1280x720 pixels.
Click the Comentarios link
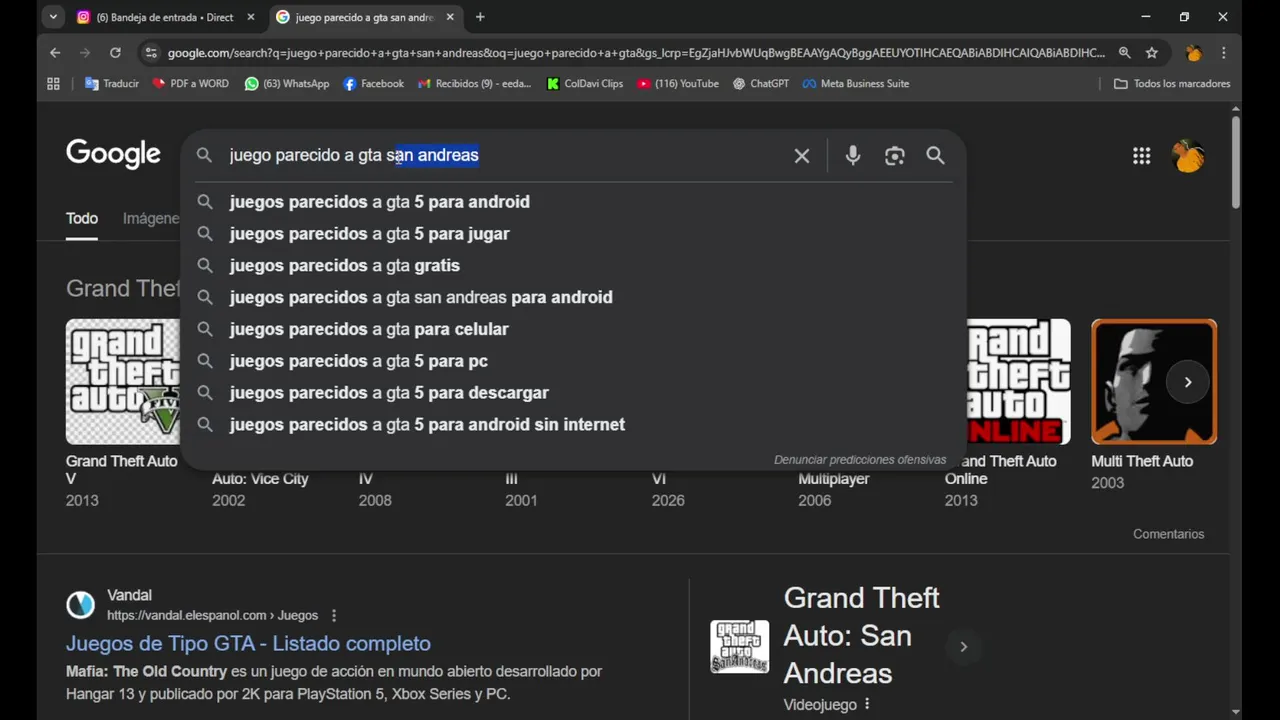[1168, 534]
